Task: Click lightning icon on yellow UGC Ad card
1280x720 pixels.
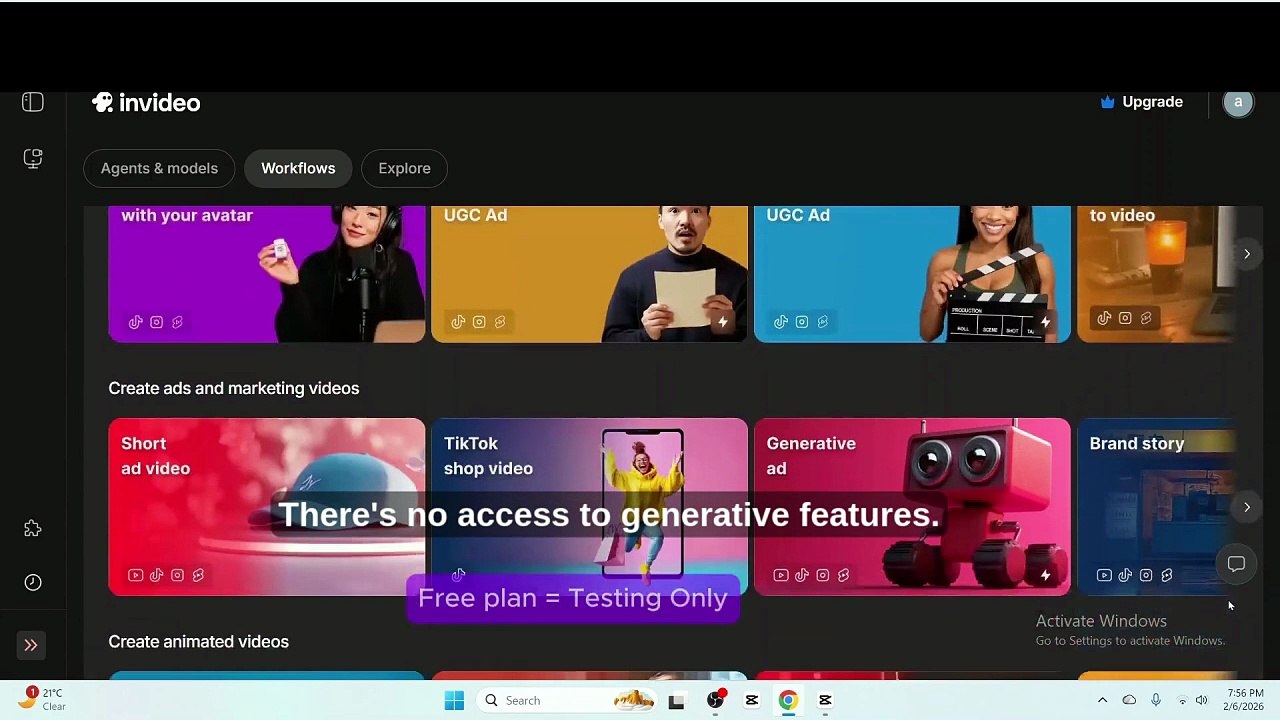Action: (722, 322)
